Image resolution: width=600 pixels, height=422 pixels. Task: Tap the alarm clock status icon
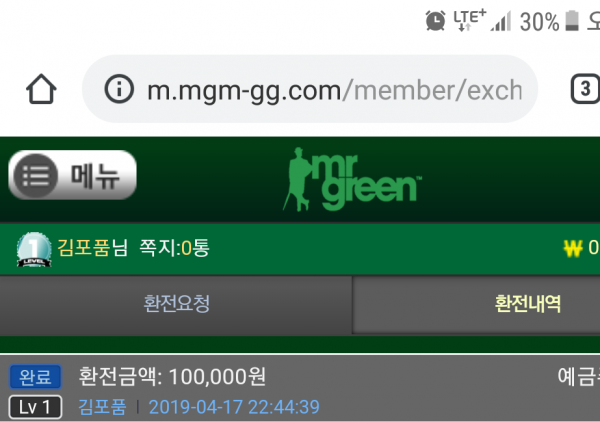pyautogui.click(x=435, y=20)
